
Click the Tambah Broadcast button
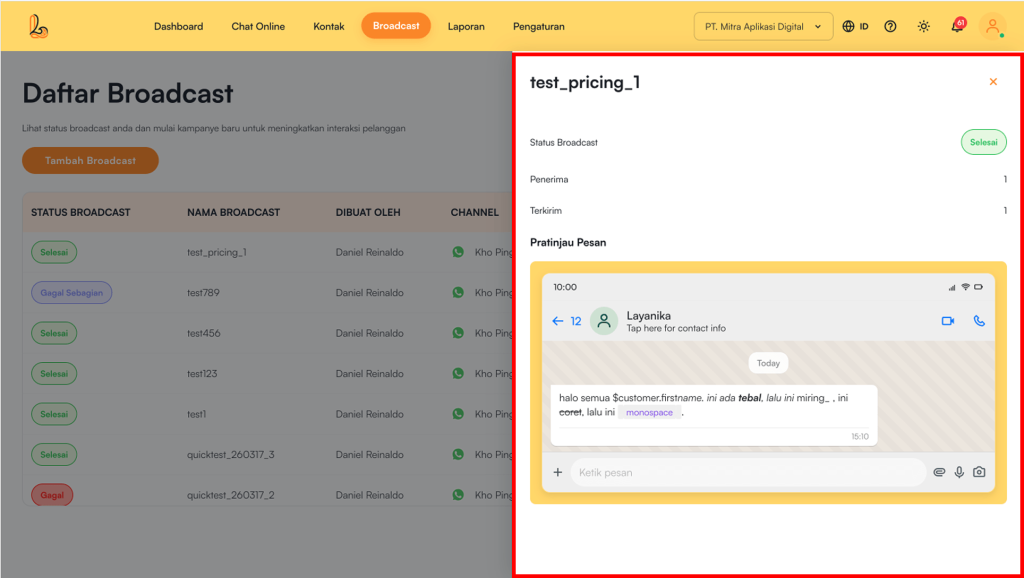click(x=90, y=160)
